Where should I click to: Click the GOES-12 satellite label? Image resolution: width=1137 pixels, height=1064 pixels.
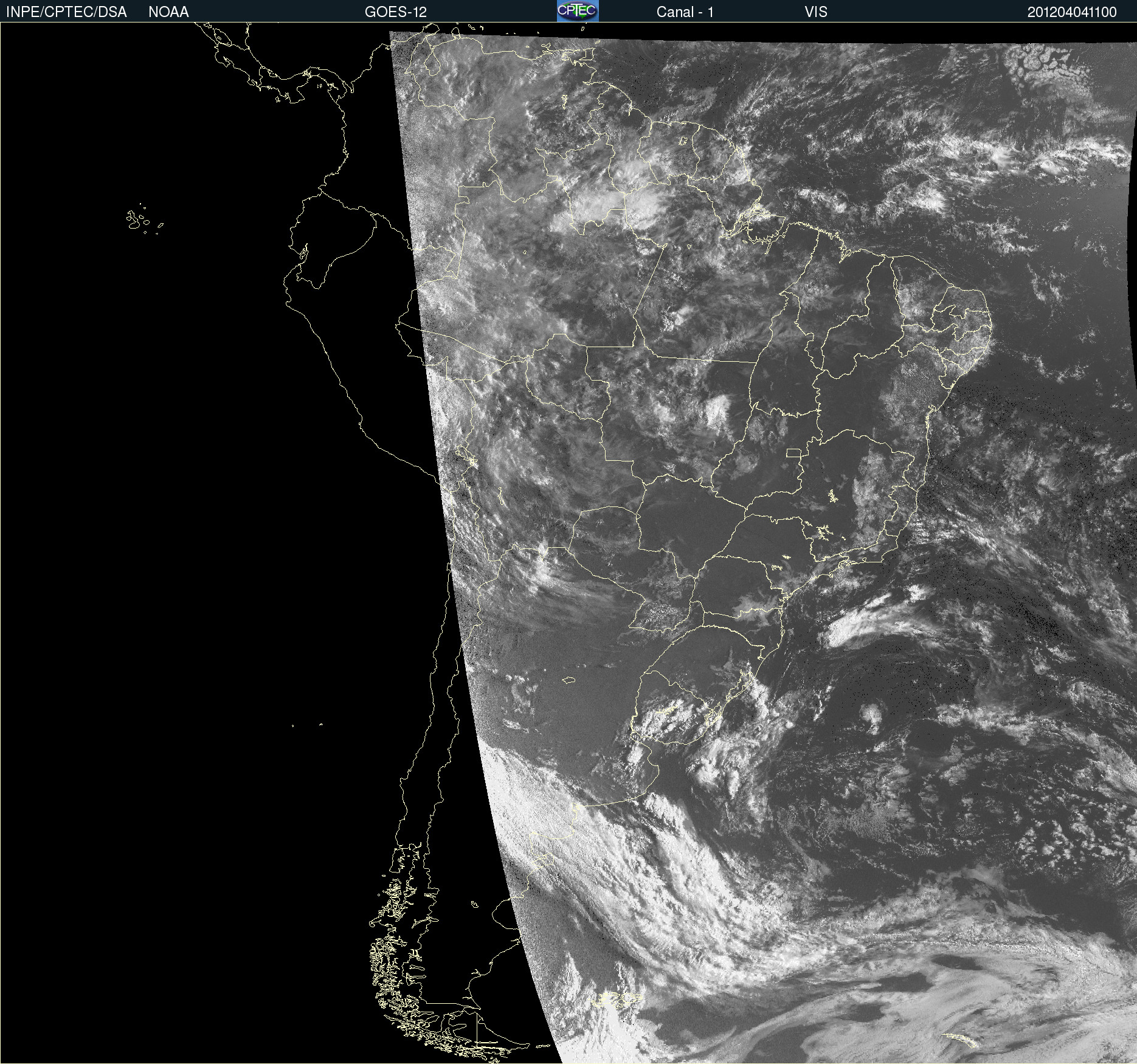pos(396,12)
